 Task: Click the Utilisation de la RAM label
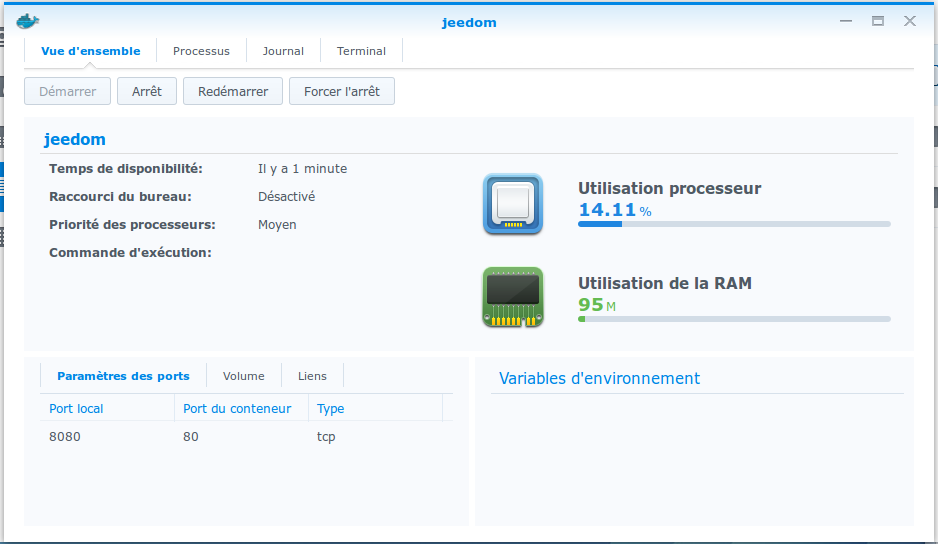[665, 283]
